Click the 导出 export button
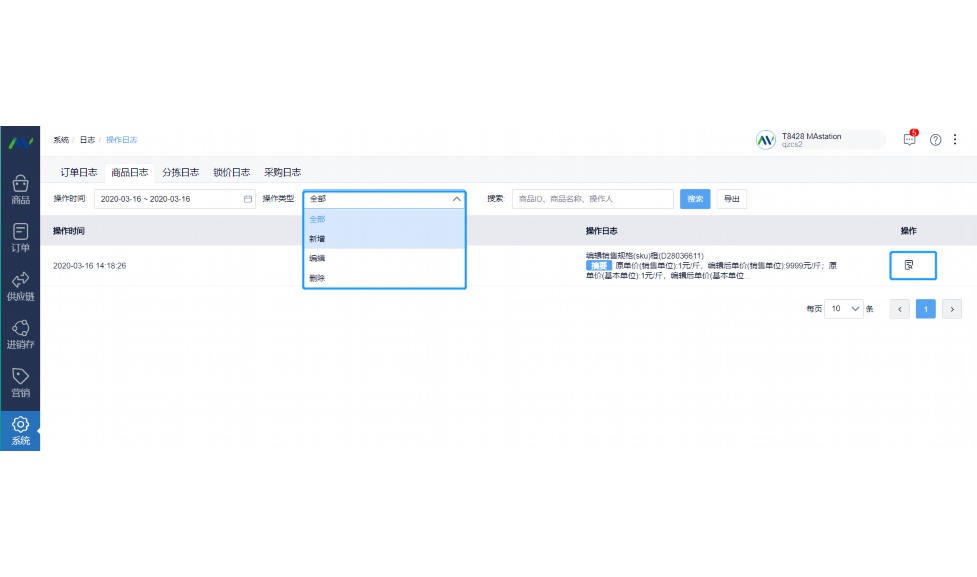Viewport: 977px width, 577px height. point(731,199)
